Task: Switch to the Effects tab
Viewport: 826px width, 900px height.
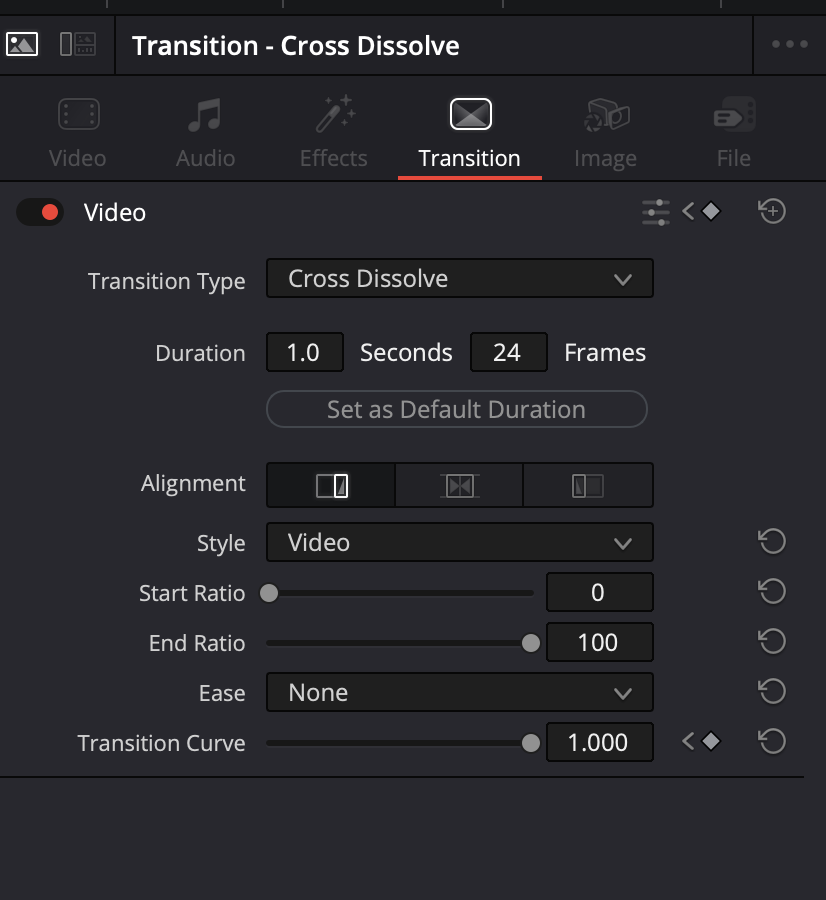Action: [334, 134]
